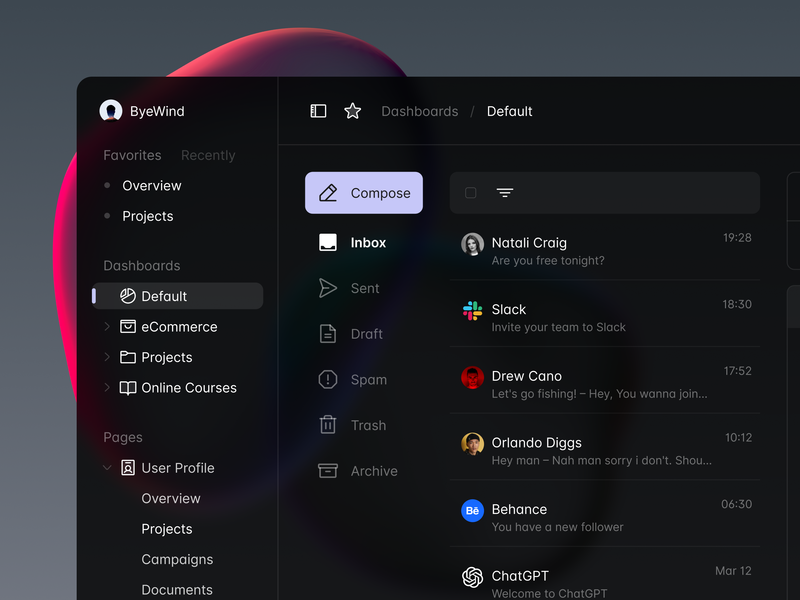
Task: Click the Compose button
Action: pyautogui.click(x=364, y=193)
